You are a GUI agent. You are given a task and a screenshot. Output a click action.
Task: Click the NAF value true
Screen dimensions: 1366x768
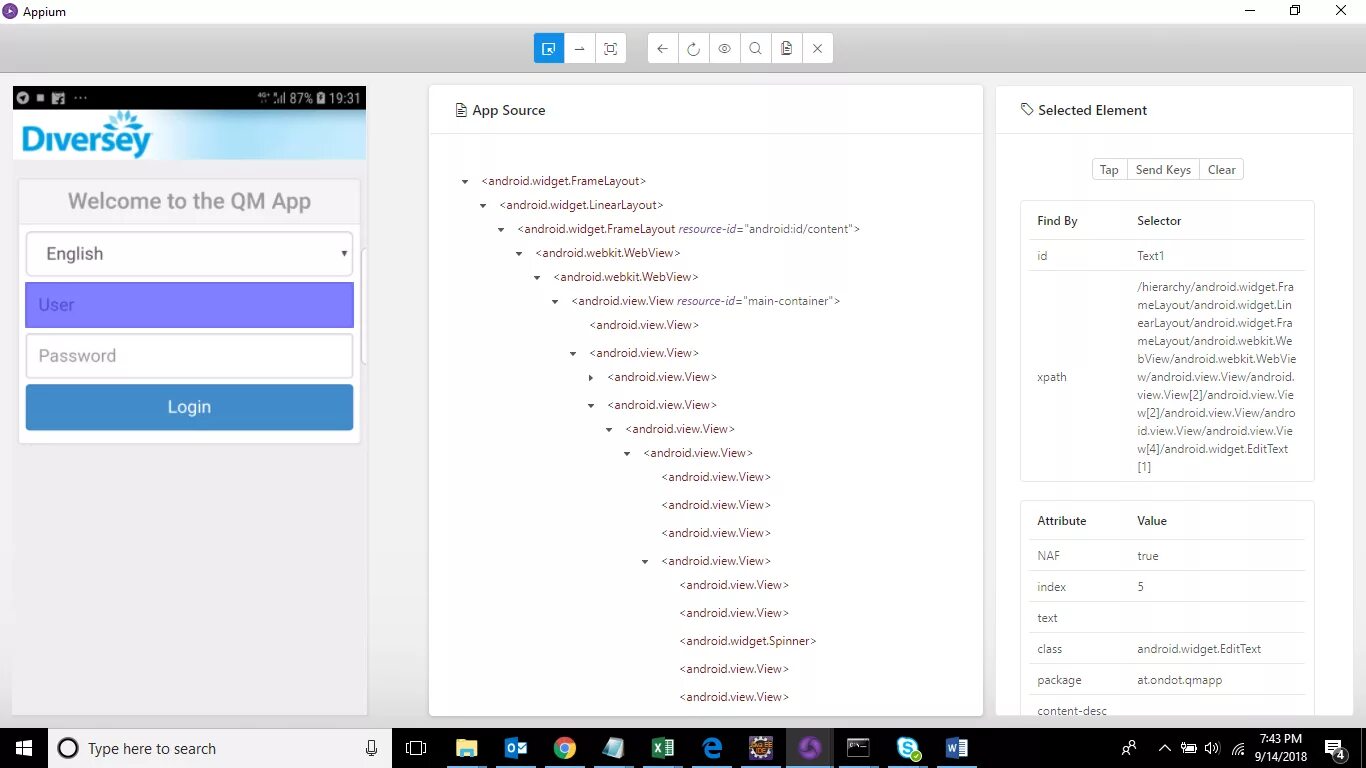tap(1148, 556)
